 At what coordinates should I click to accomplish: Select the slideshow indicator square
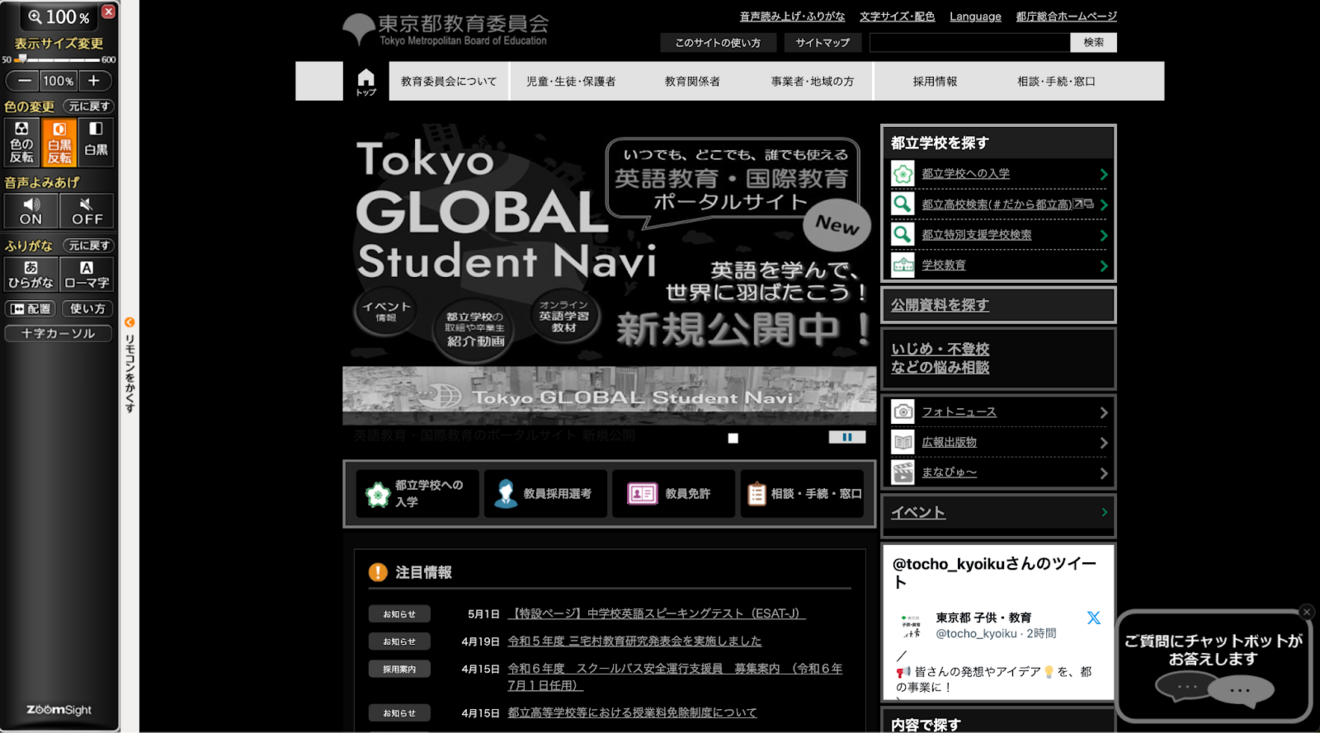(733, 438)
